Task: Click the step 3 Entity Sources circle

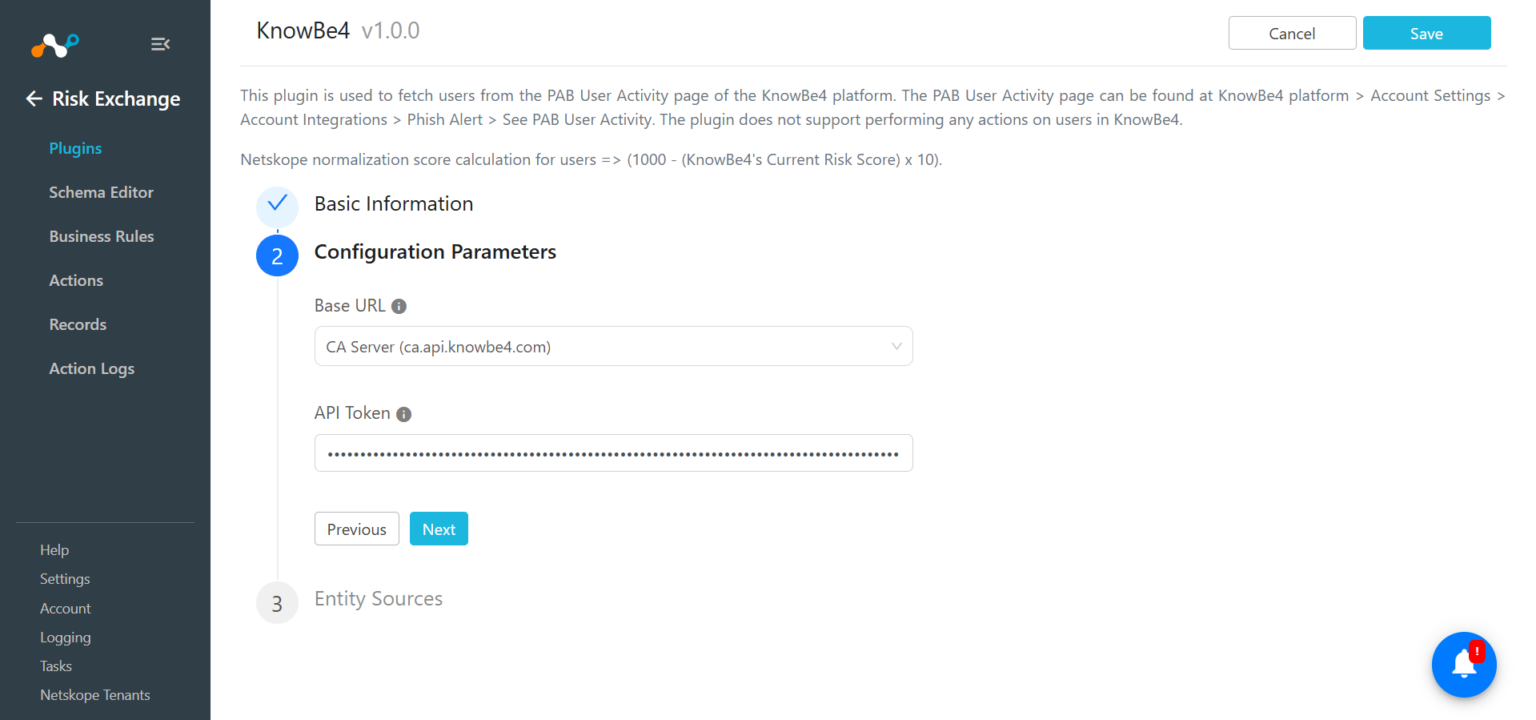Action: click(x=277, y=602)
